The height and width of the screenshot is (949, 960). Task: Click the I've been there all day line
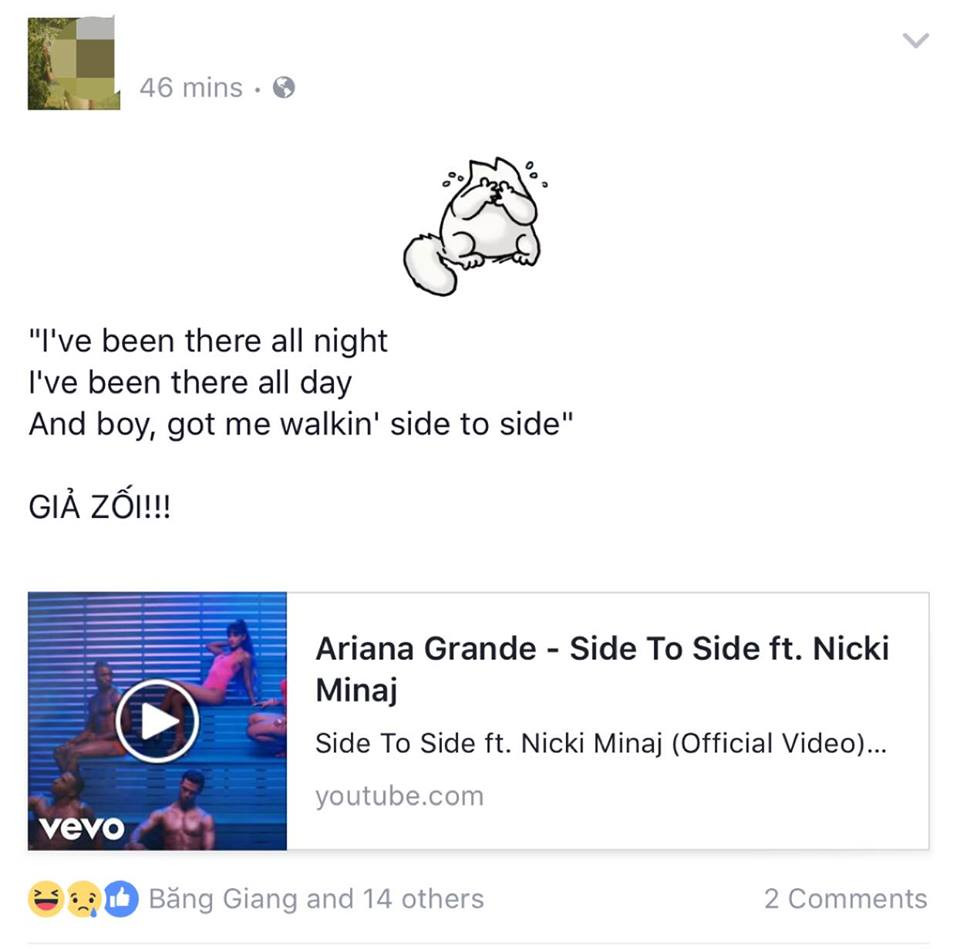pyautogui.click(x=190, y=382)
